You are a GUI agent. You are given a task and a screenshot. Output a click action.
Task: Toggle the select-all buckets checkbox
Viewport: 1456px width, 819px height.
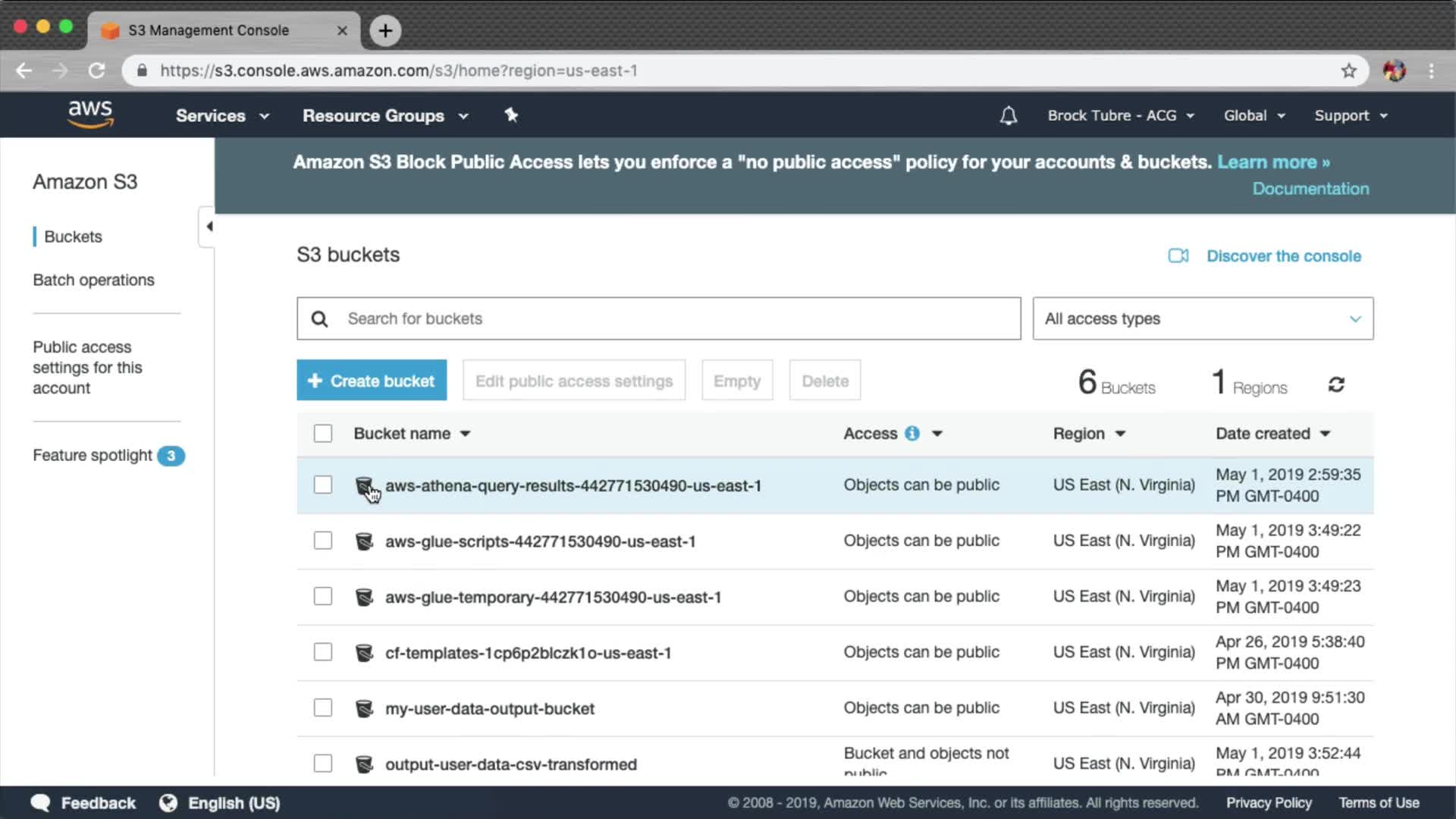323,434
